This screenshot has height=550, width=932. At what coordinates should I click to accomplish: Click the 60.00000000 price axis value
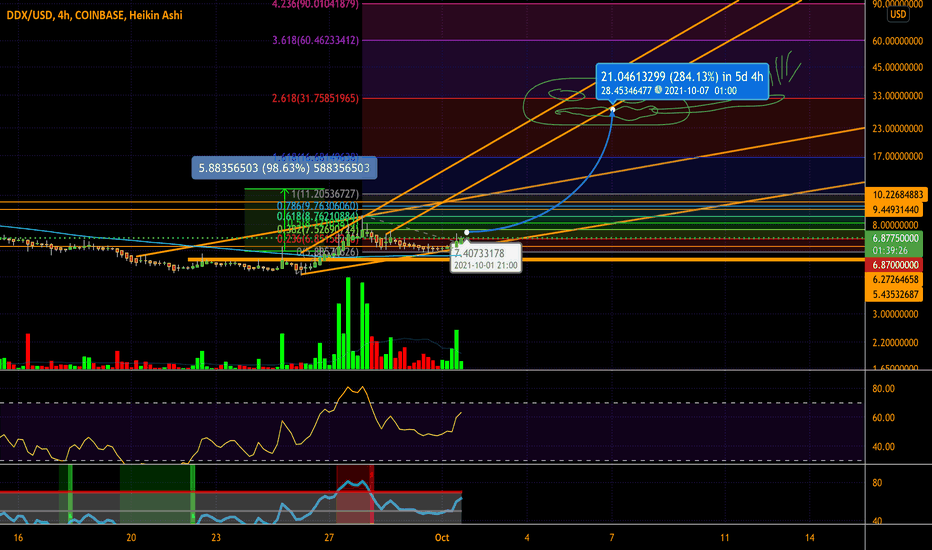click(898, 41)
